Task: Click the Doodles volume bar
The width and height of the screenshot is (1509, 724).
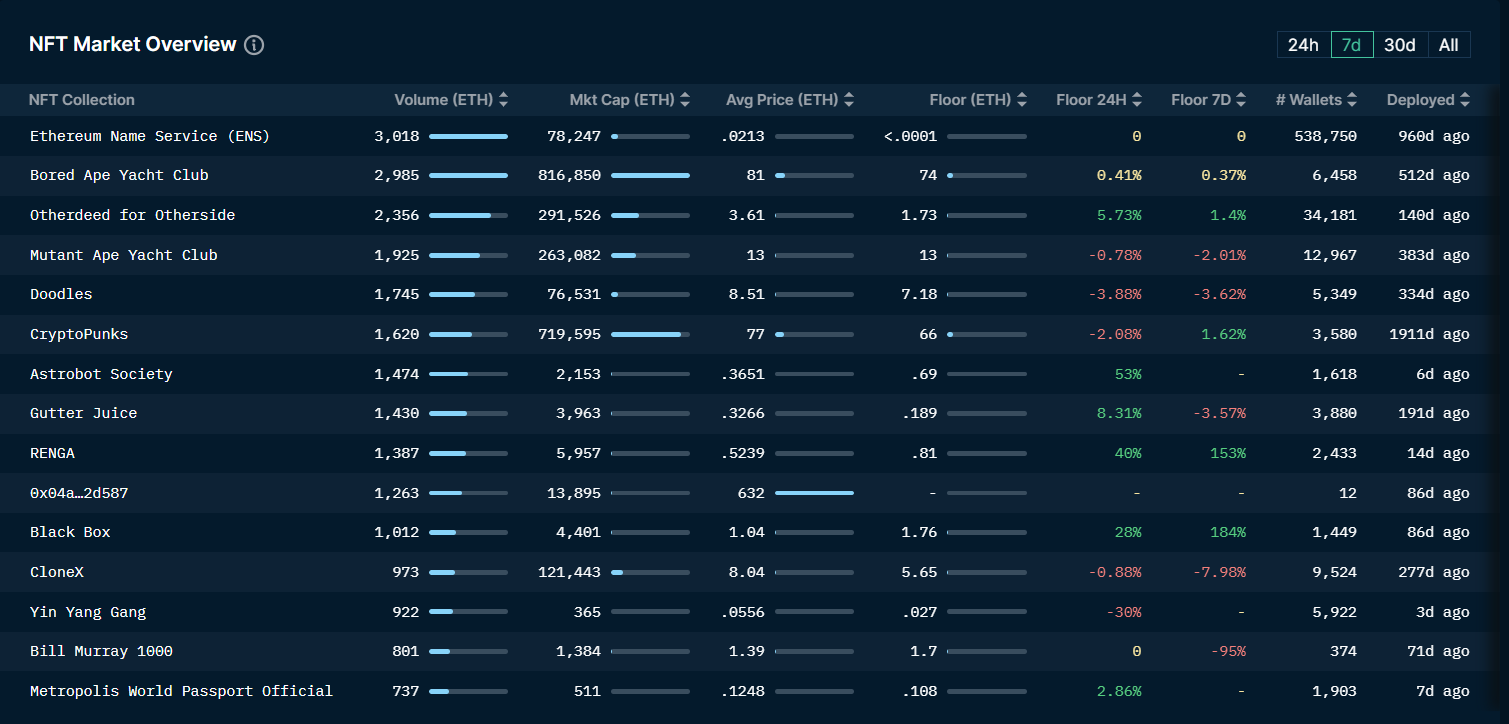Action: pos(468,295)
